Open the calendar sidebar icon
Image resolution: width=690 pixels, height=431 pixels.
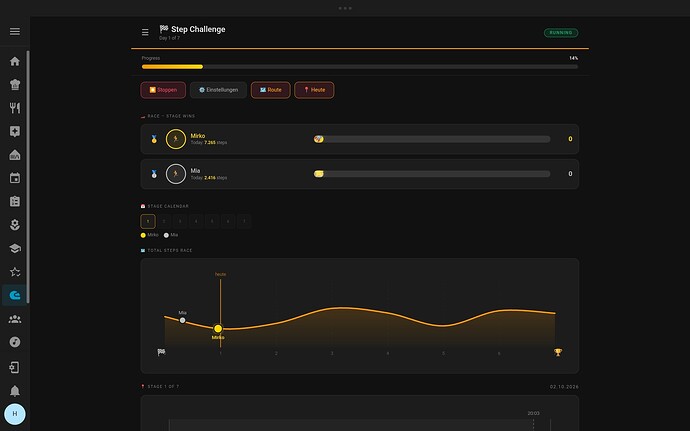point(15,178)
